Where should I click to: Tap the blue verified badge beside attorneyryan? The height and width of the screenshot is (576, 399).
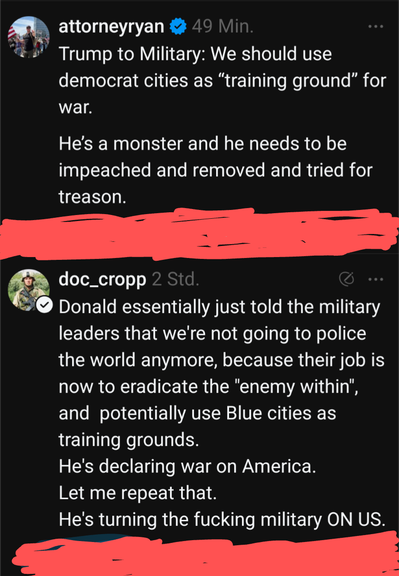click(x=178, y=27)
